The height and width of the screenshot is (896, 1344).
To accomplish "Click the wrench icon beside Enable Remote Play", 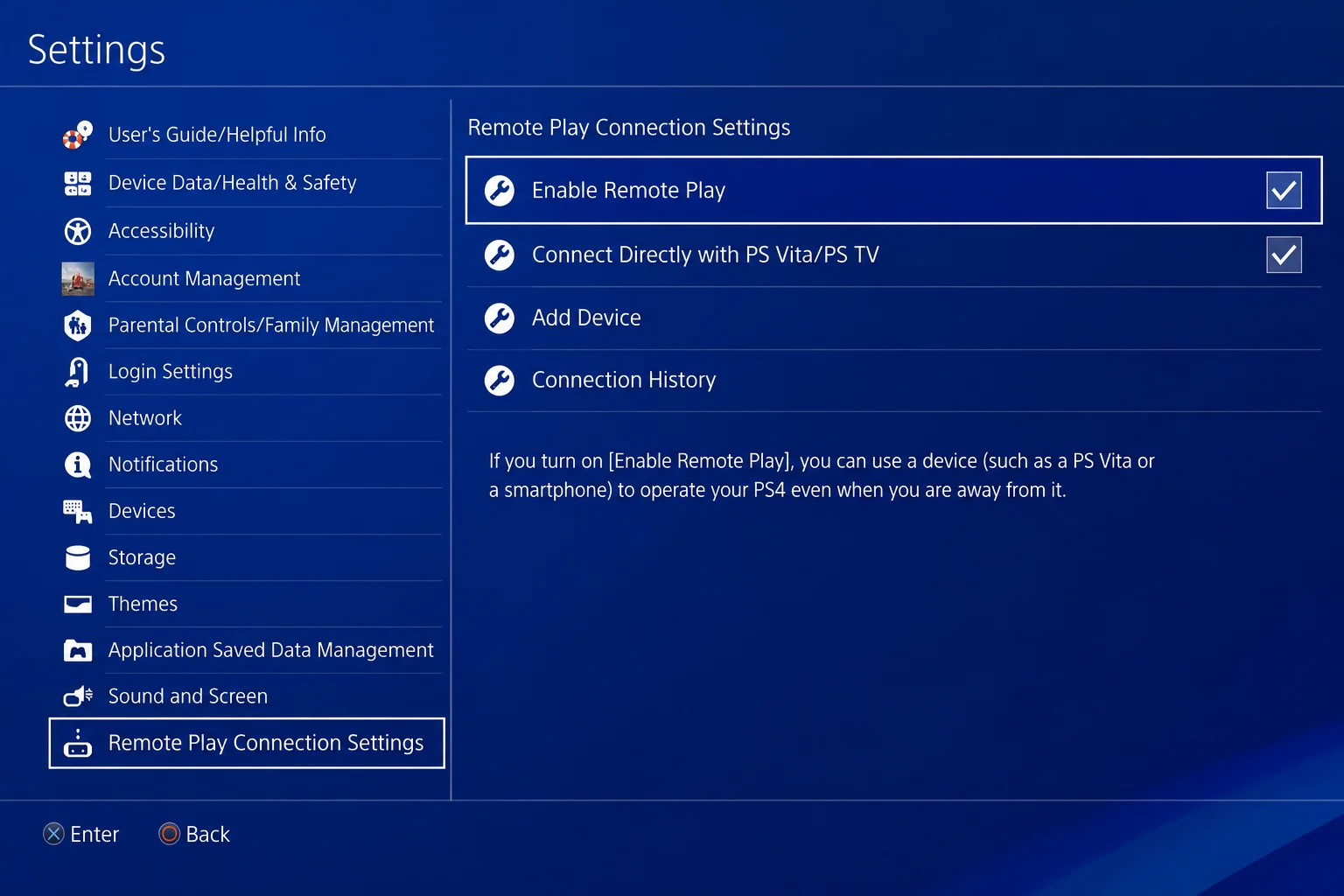I will 500,191.
